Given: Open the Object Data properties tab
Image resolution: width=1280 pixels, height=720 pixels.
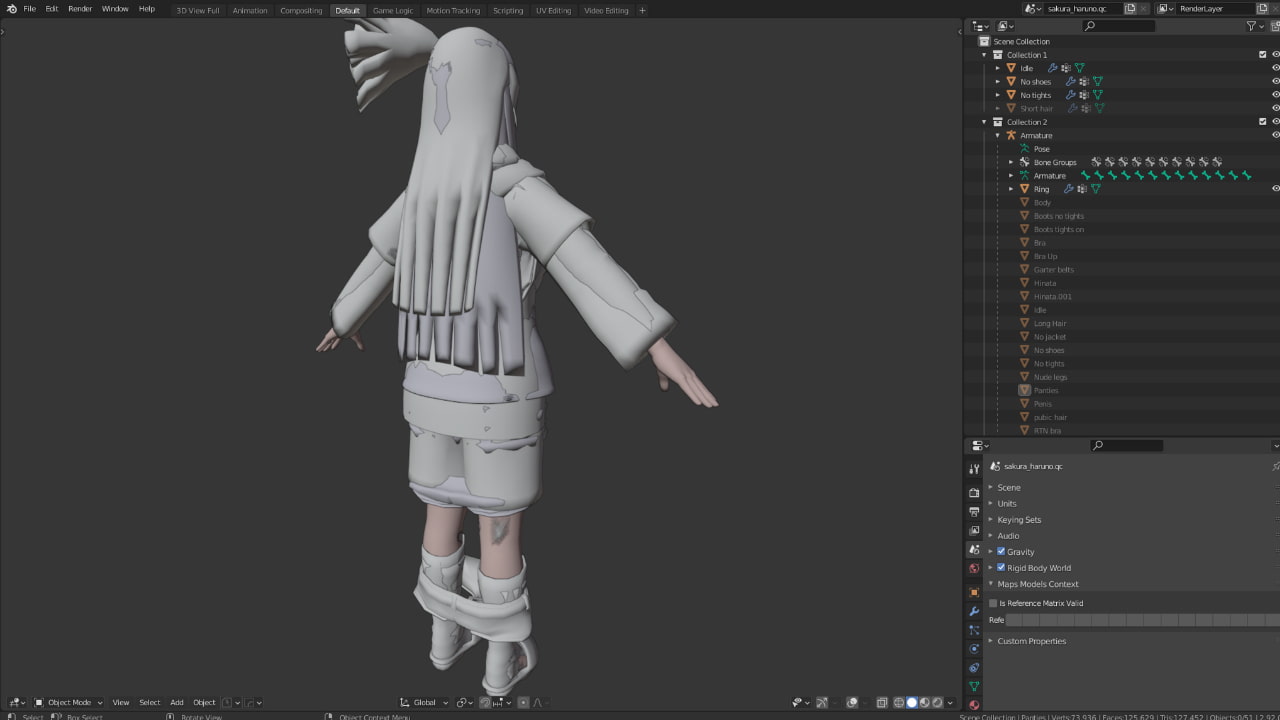Looking at the screenshot, I should [x=974, y=686].
